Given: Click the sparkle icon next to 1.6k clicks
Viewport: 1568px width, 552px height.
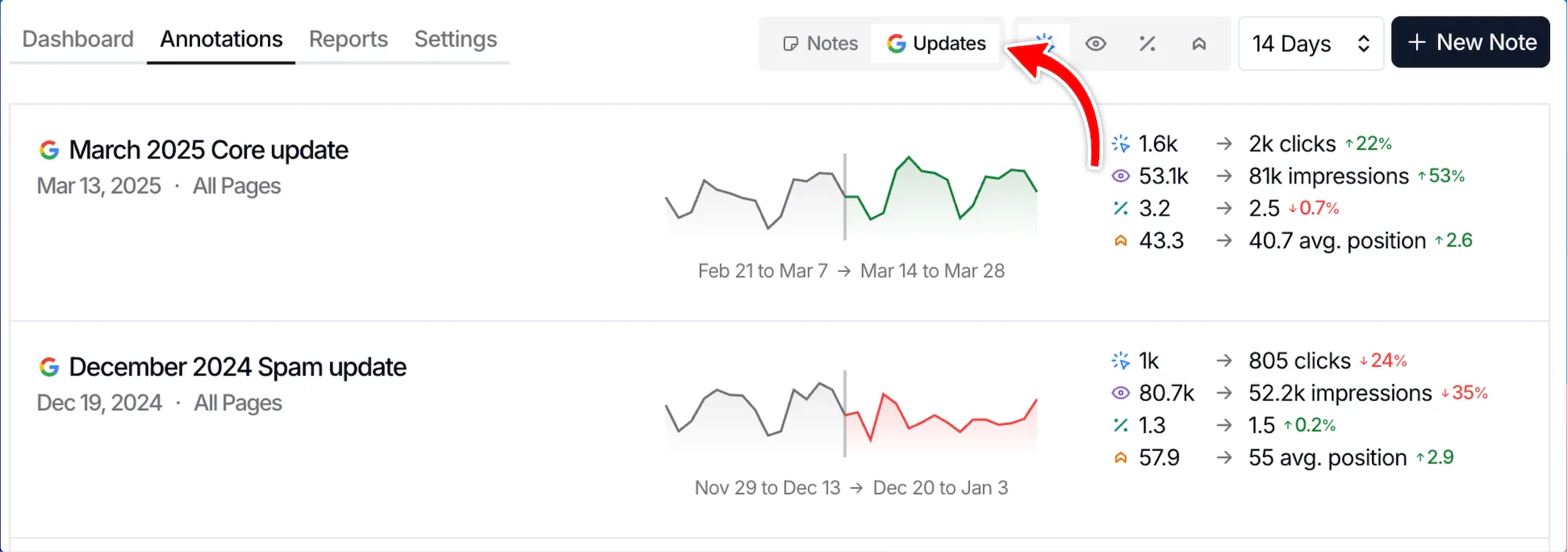Looking at the screenshot, I should (1121, 143).
